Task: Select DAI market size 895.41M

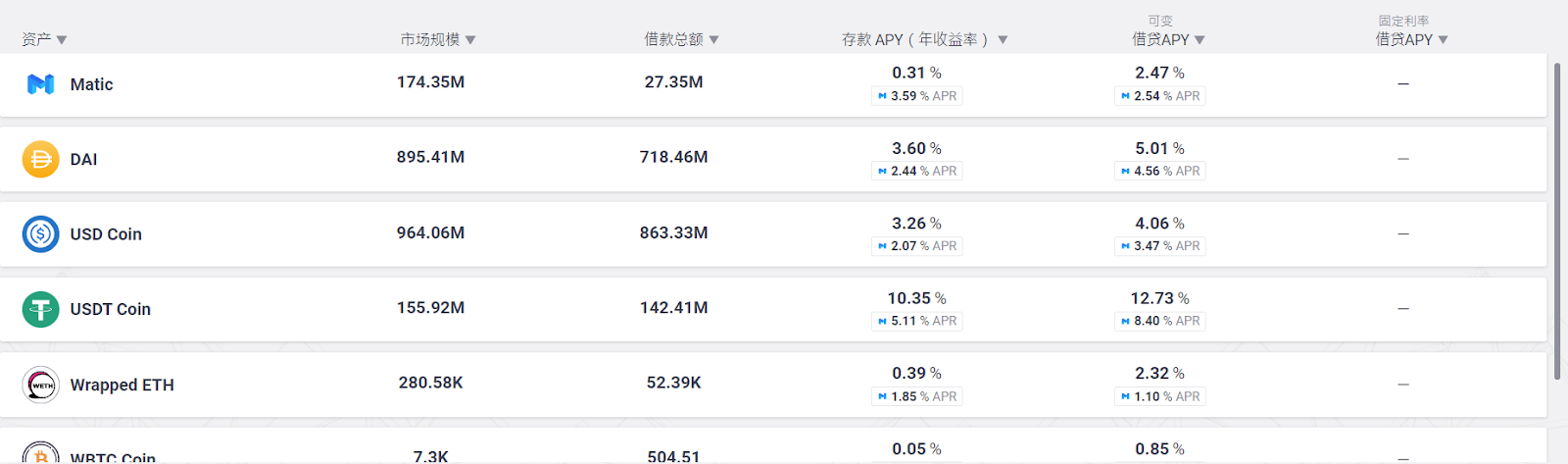Action: coord(431,157)
